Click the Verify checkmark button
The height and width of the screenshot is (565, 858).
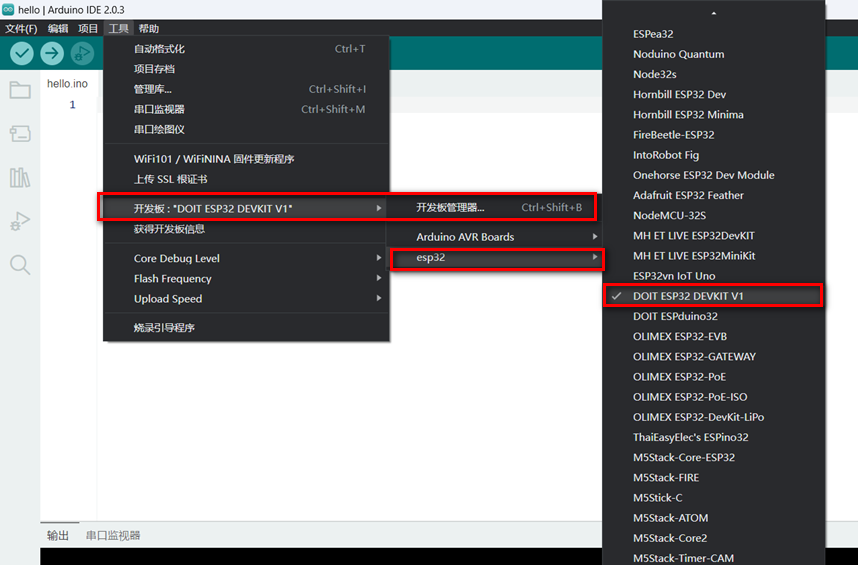point(22,53)
